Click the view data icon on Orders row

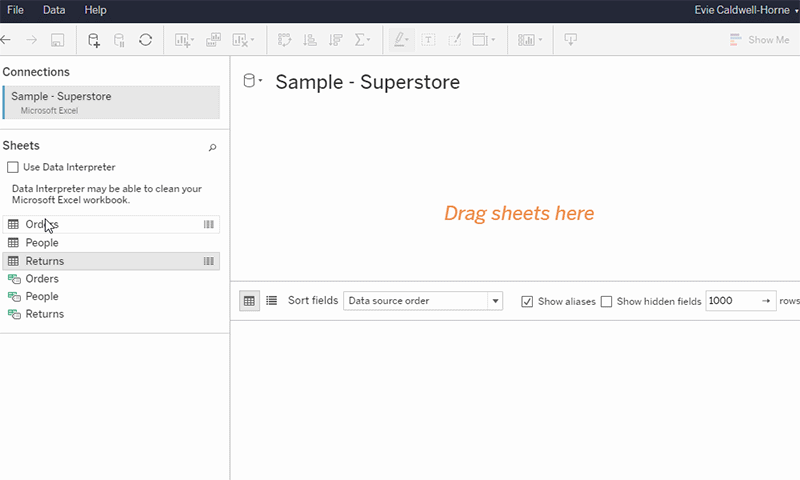209,224
